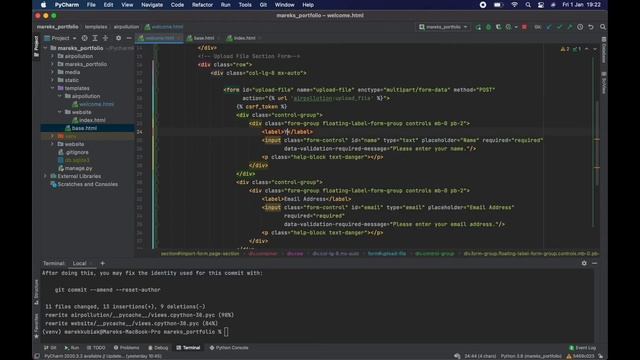
Task: Open the Project view selector dropdown
Action: 60,38
